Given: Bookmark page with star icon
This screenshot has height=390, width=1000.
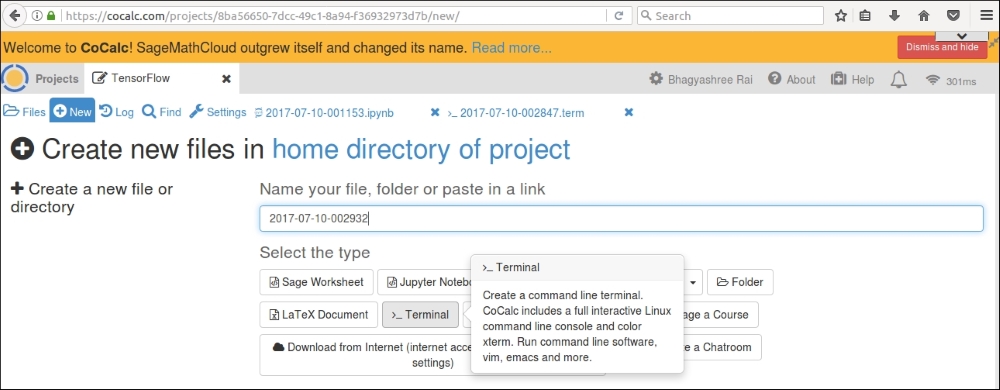Looking at the screenshot, I should [x=841, y=15].
